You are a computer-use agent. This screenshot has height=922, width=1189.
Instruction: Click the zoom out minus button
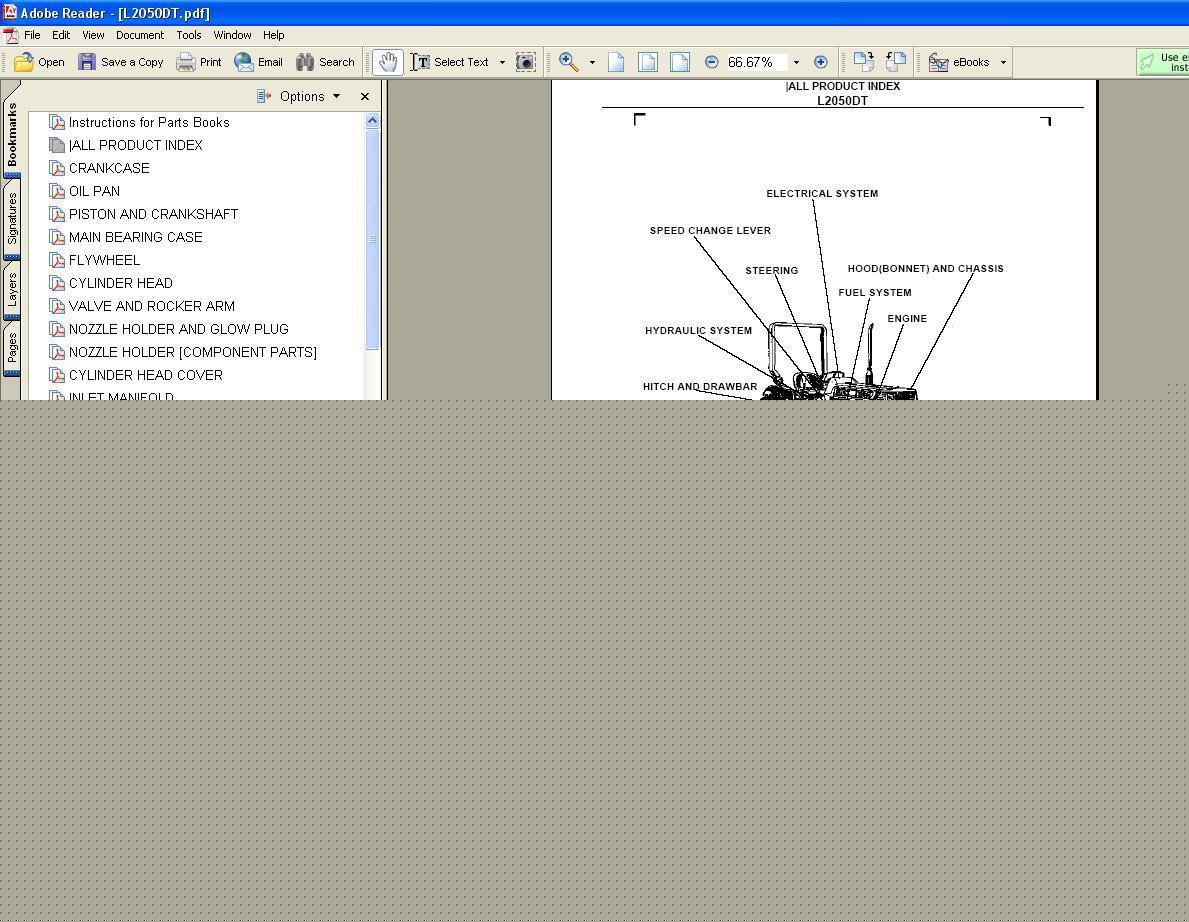[x=711, y=62]
